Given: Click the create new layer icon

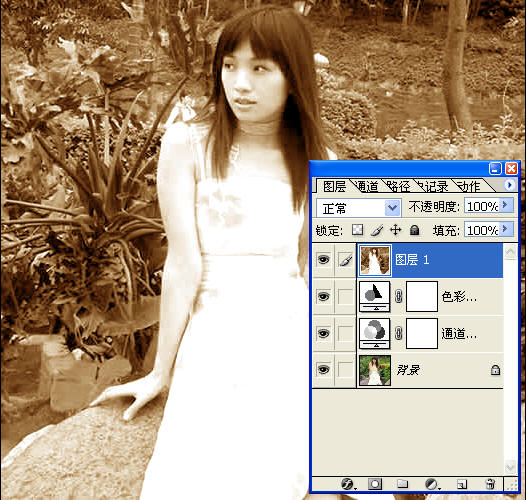Looking at the screenshot, I should pos(462,484).
